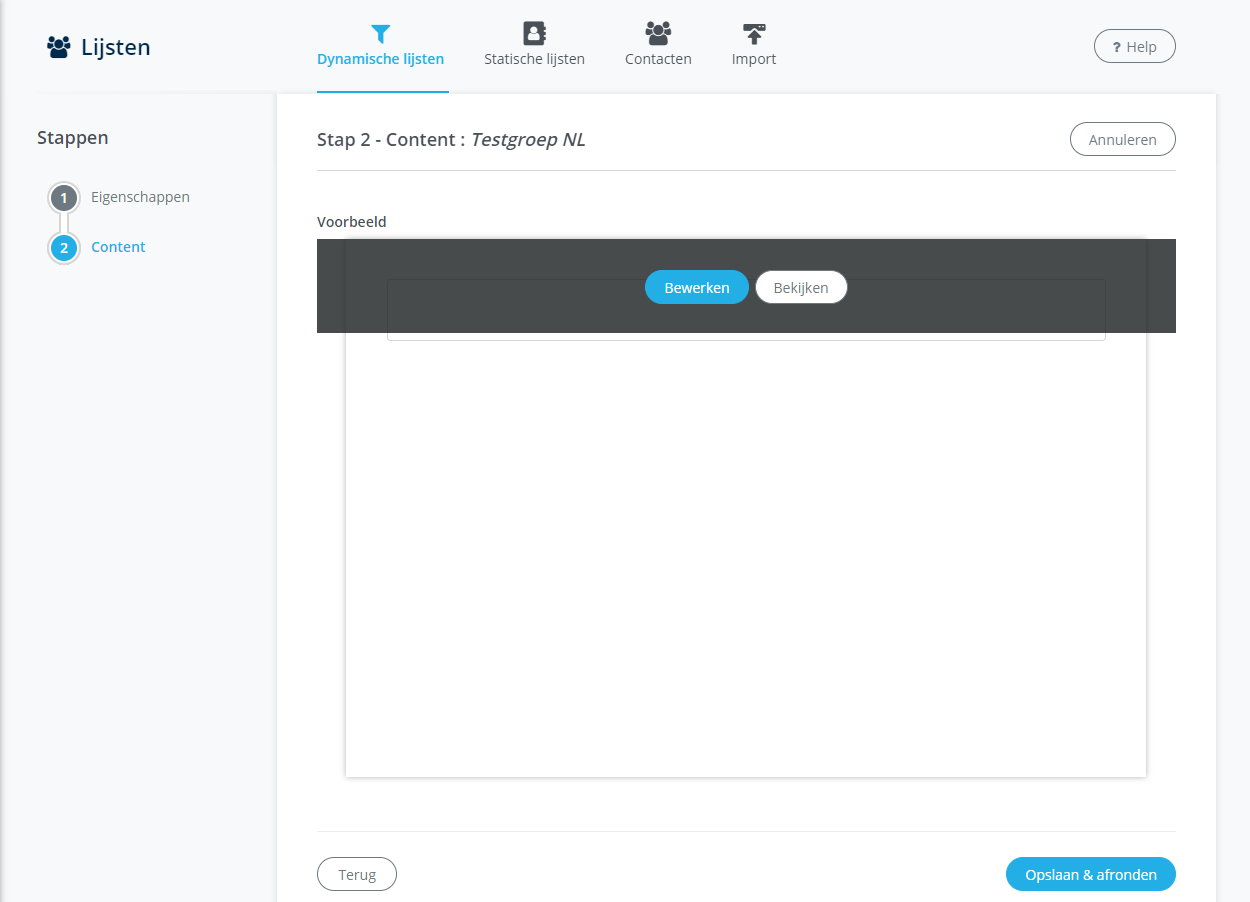
Task: Open the Help button
Action: 1135,47
